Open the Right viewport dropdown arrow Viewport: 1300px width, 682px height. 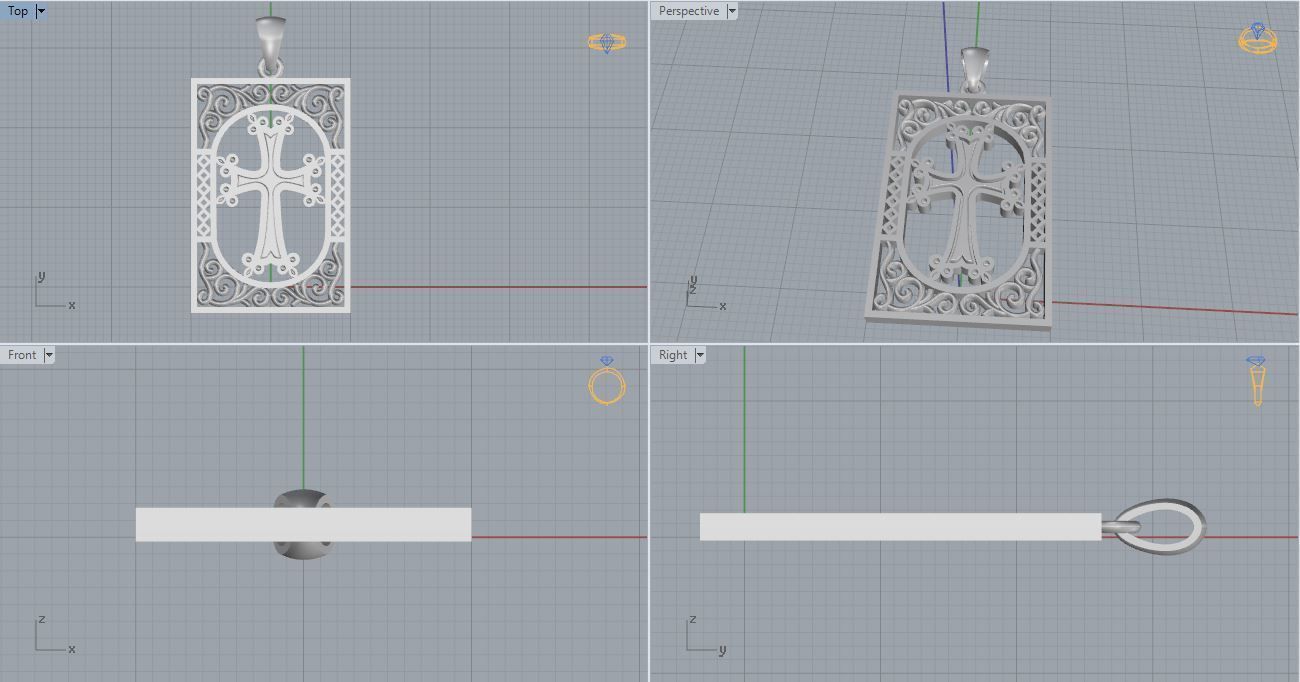coord(699,355)
